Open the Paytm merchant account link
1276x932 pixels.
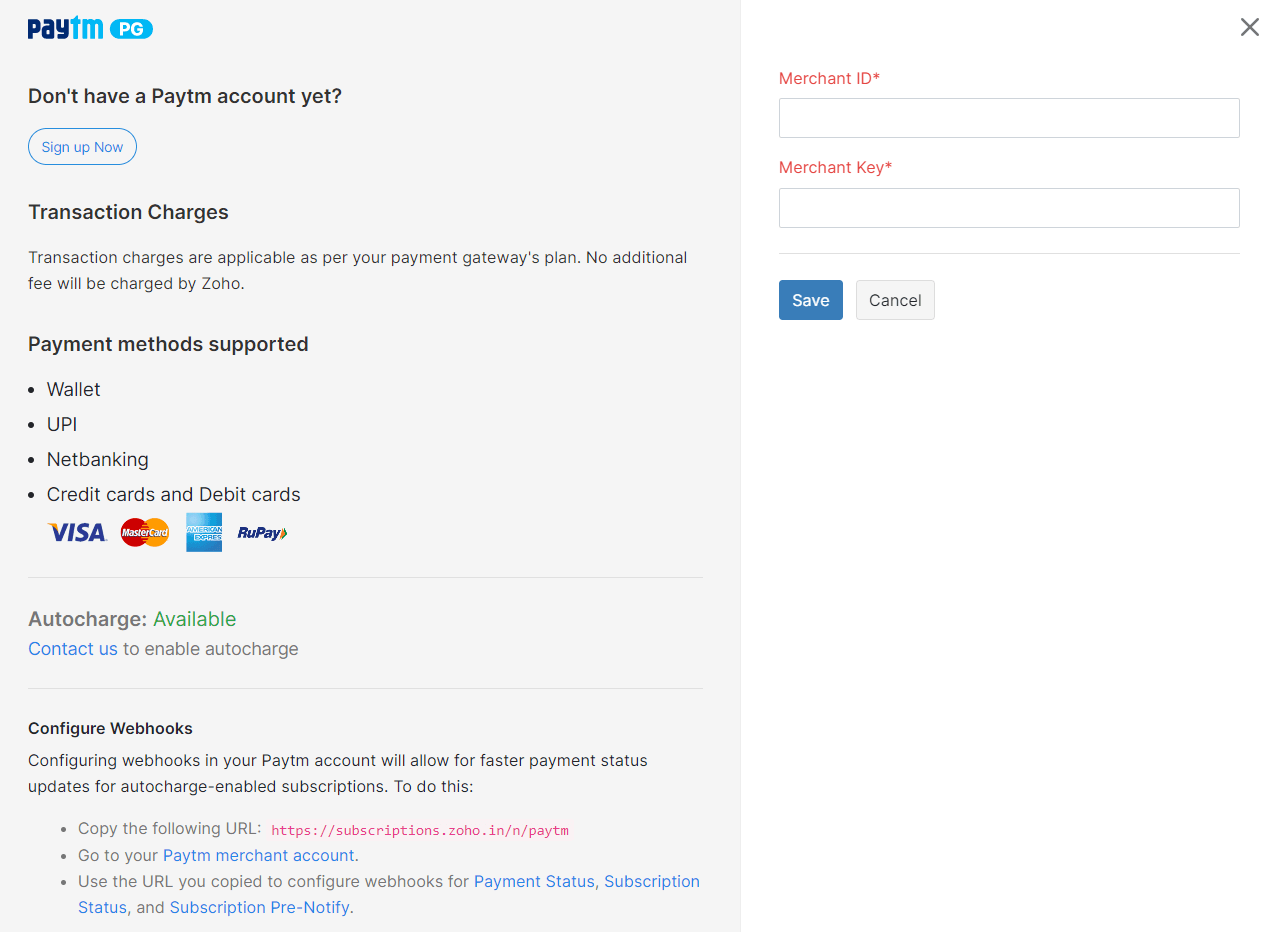click(x=259, y=855)
